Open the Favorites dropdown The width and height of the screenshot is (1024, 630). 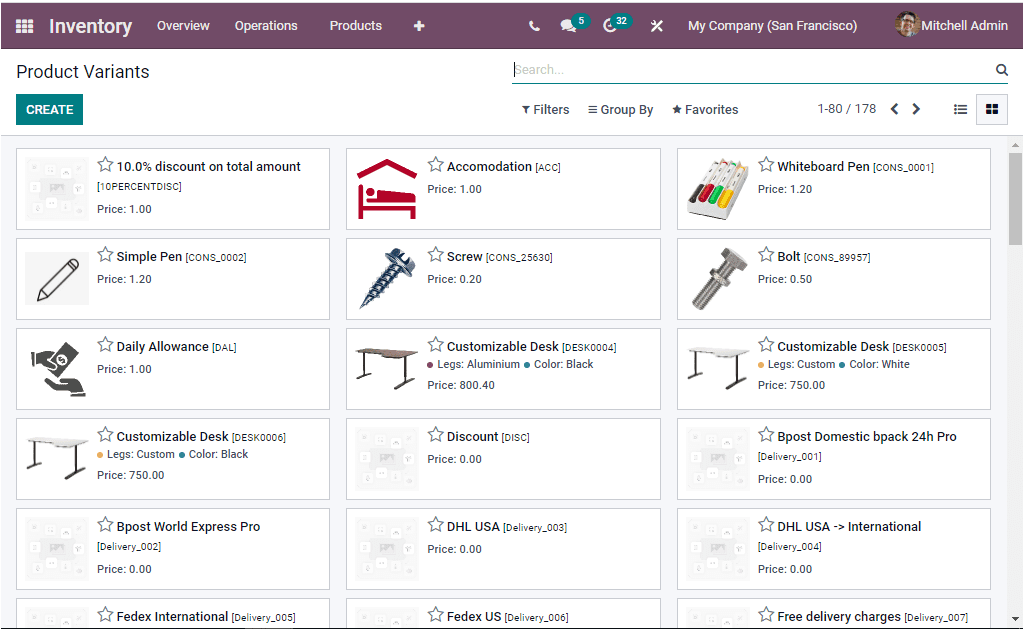click(705, 109)
